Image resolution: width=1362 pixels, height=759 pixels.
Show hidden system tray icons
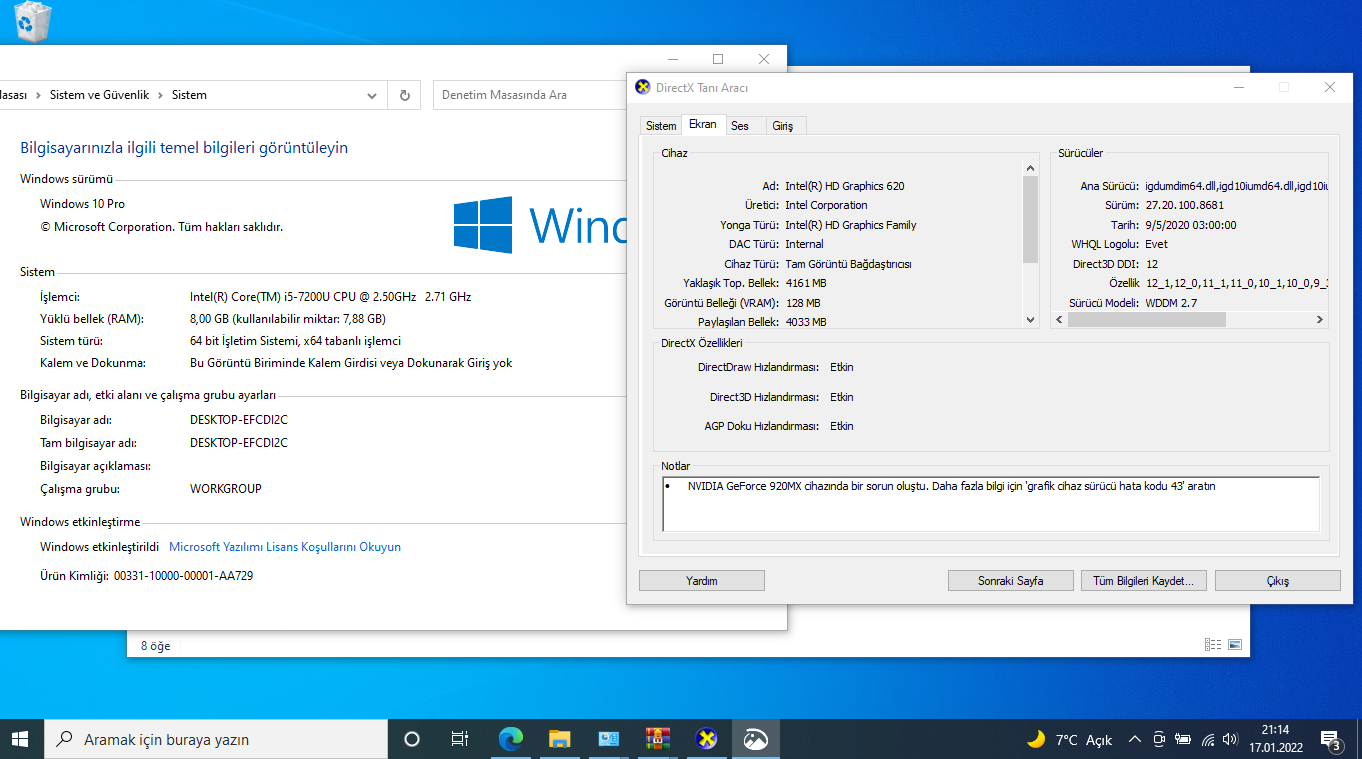(x=1134, y=740)
